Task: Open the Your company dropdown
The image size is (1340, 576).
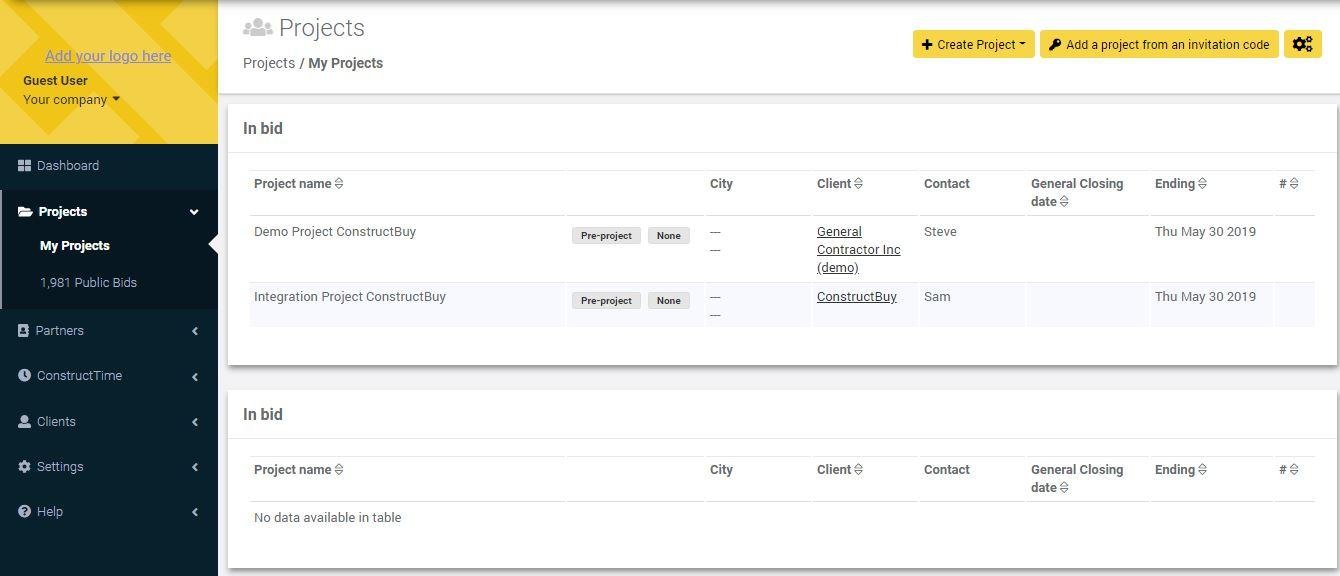Action: (x=71, y=100)
